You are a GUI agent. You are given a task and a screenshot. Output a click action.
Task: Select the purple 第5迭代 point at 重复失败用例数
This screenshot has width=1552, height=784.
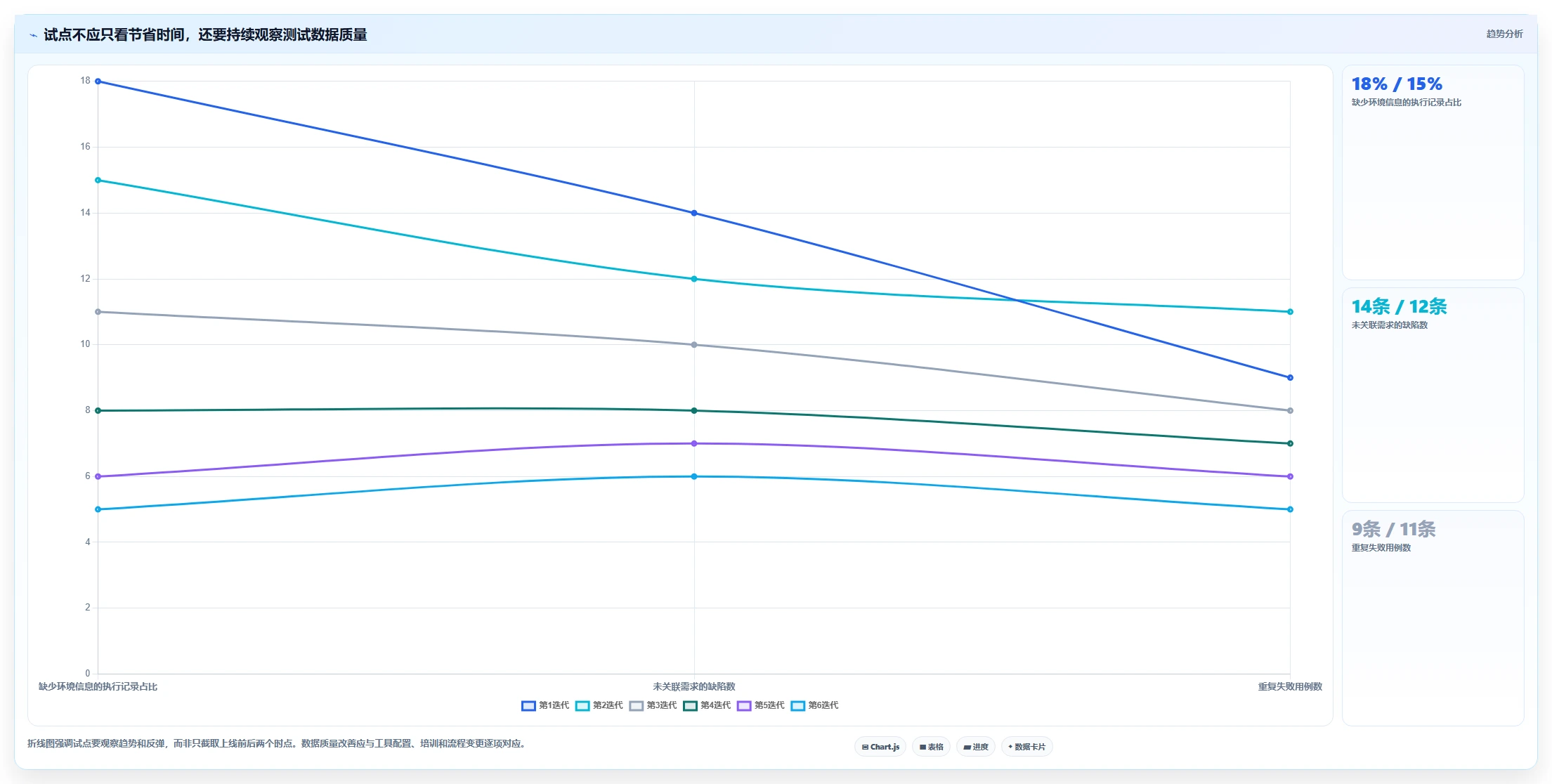tap(1290, 476)
